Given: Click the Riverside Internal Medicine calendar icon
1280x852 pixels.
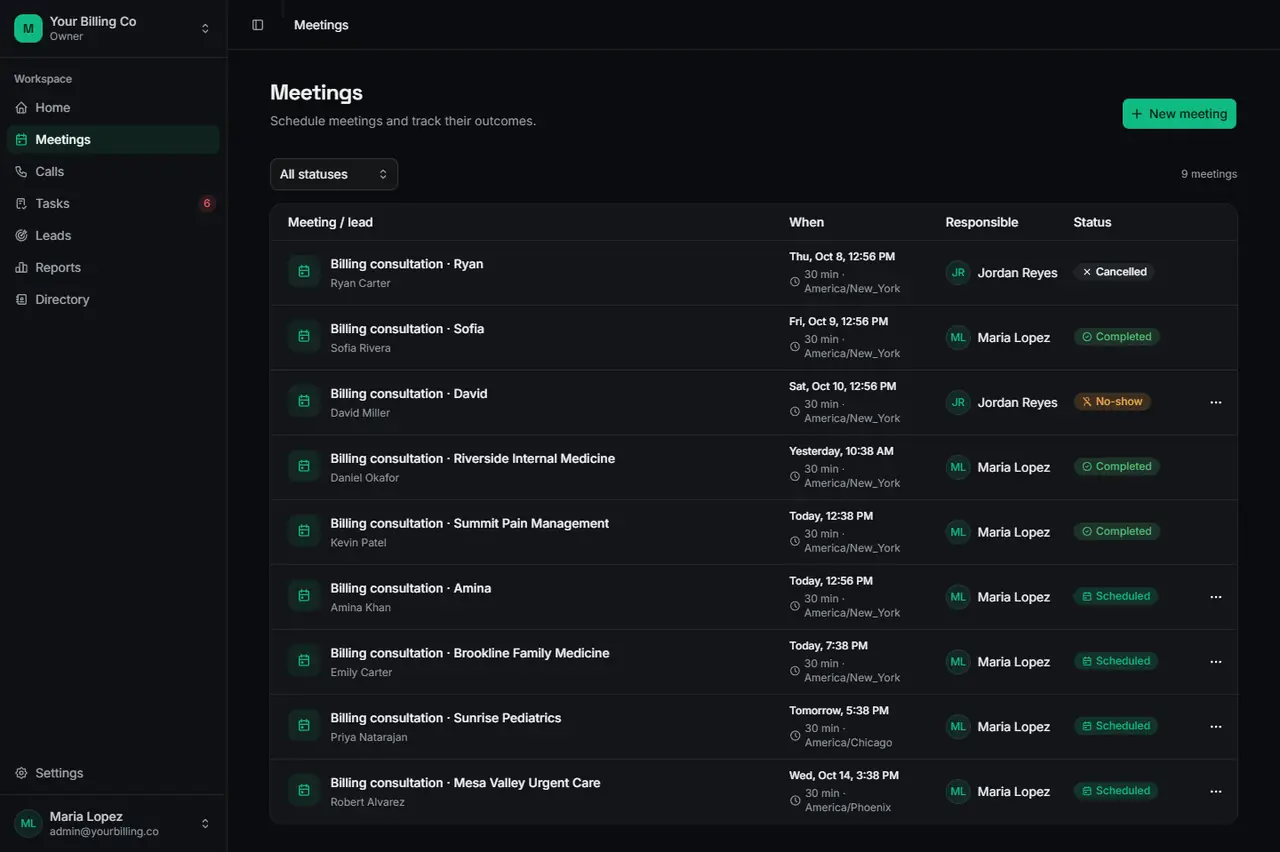Looking at the screenshot, I should 304,467.
